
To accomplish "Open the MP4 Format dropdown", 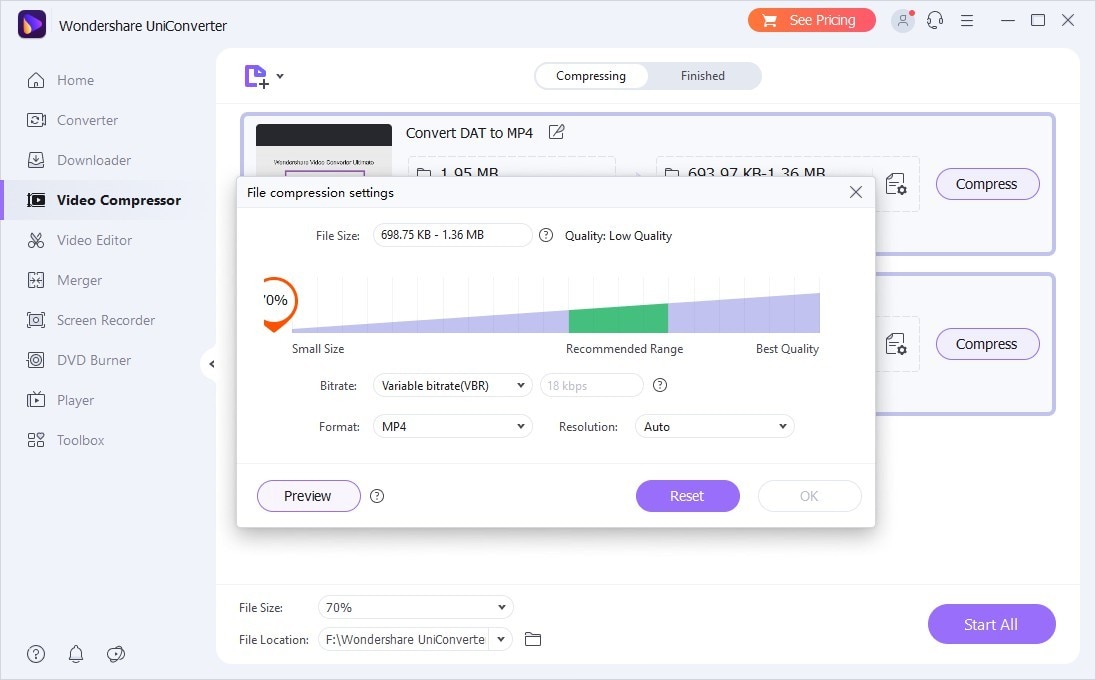I will pos(452,426).
